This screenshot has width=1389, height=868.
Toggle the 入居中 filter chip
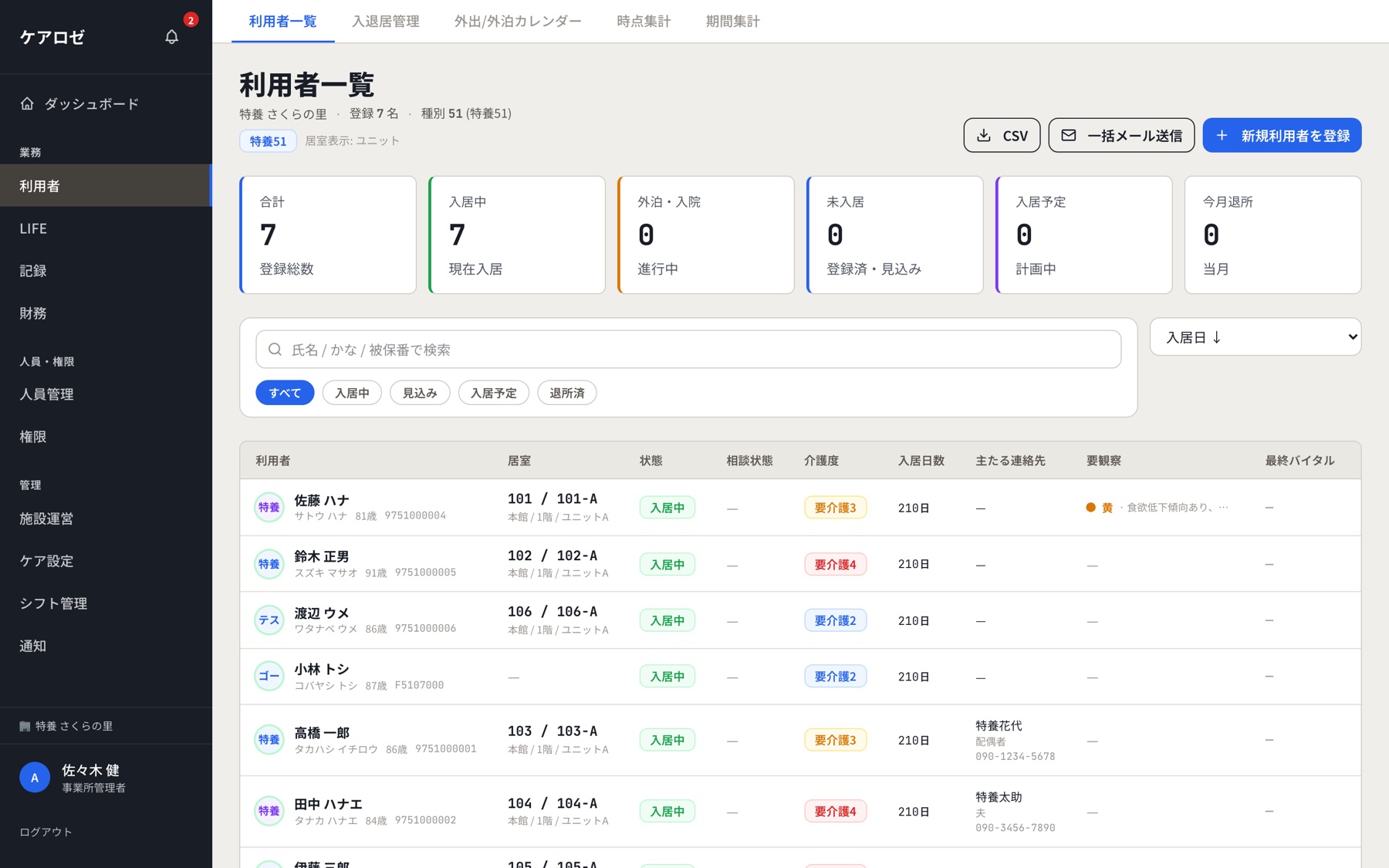tap(352, 393)
